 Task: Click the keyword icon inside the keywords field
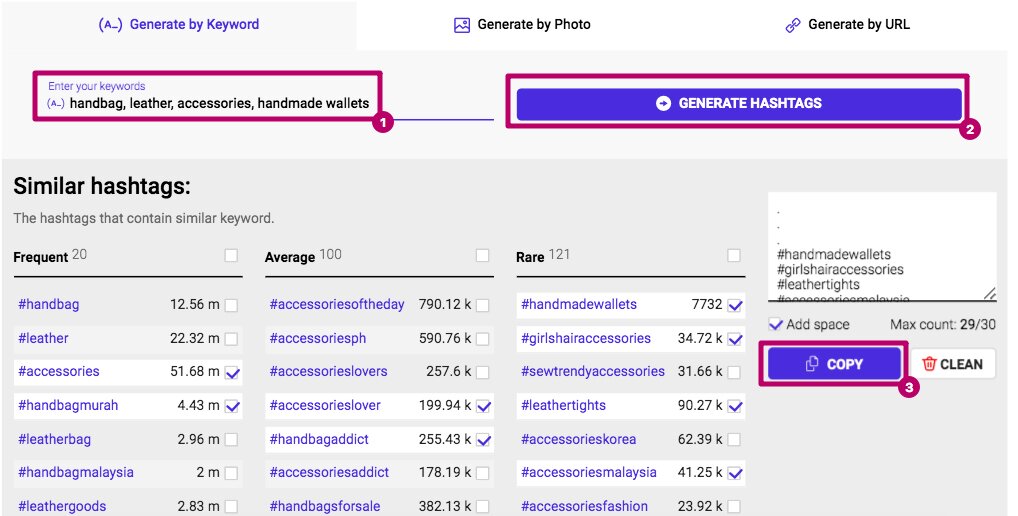[56, 104]
